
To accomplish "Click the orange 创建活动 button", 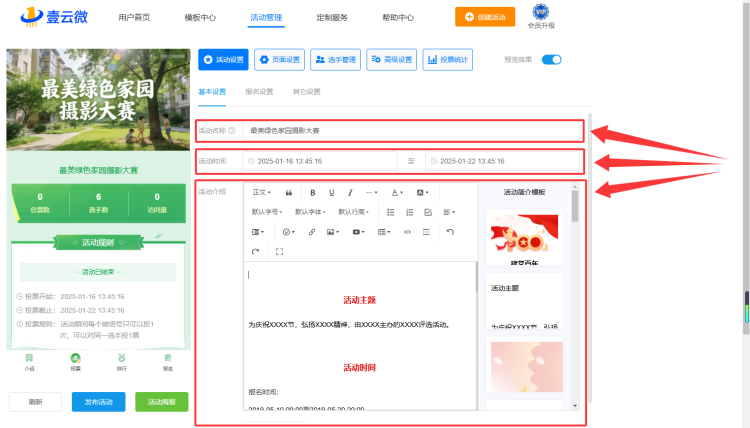I will [x=485, y=17].
